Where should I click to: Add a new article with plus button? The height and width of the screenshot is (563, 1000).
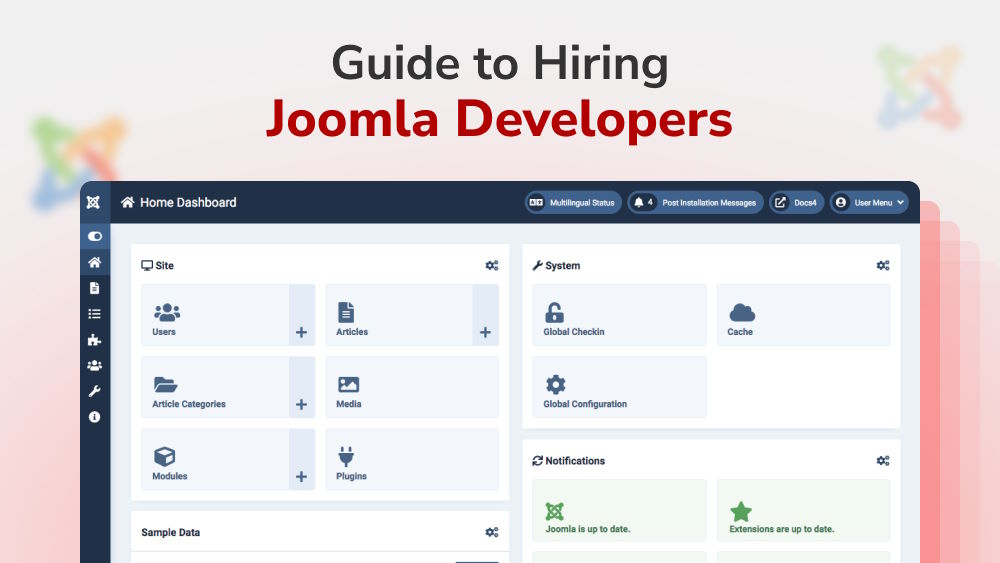click(485, 315)
